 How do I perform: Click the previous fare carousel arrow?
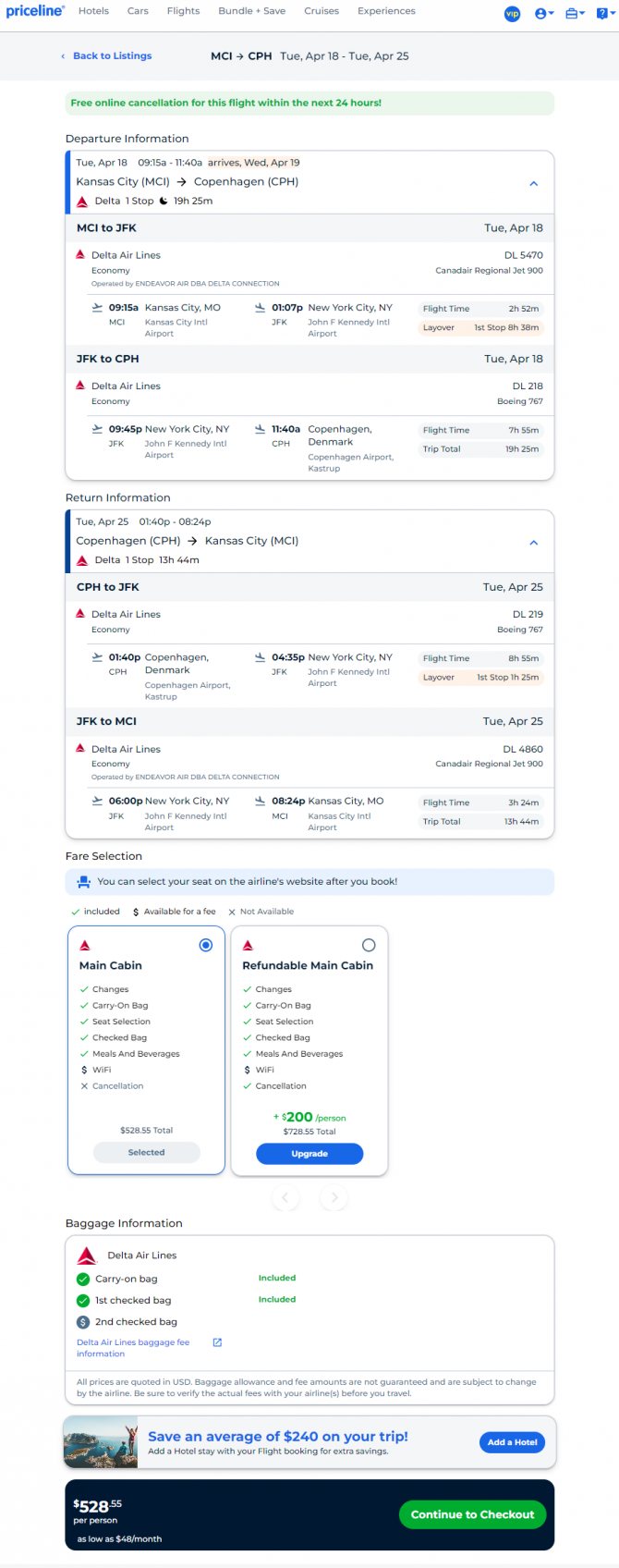click(x=285, y=1198)
